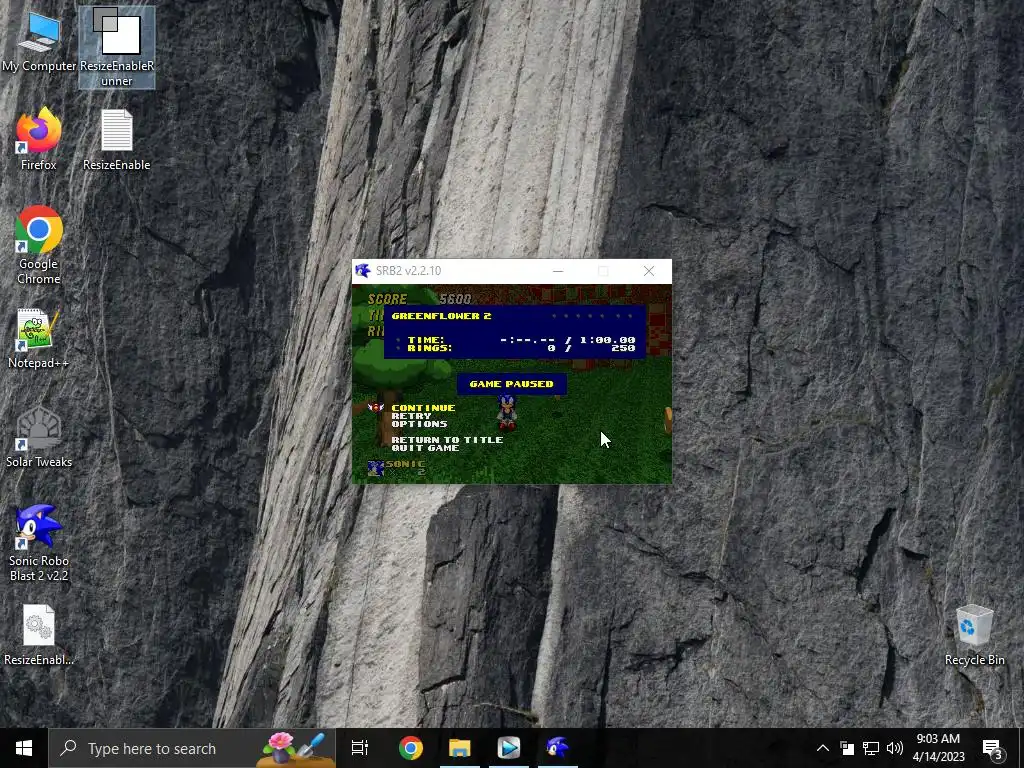The image size is (1024, 768).
Task: Launch Notepad++ desktop shortcut
Action: (x=39, y=338)
